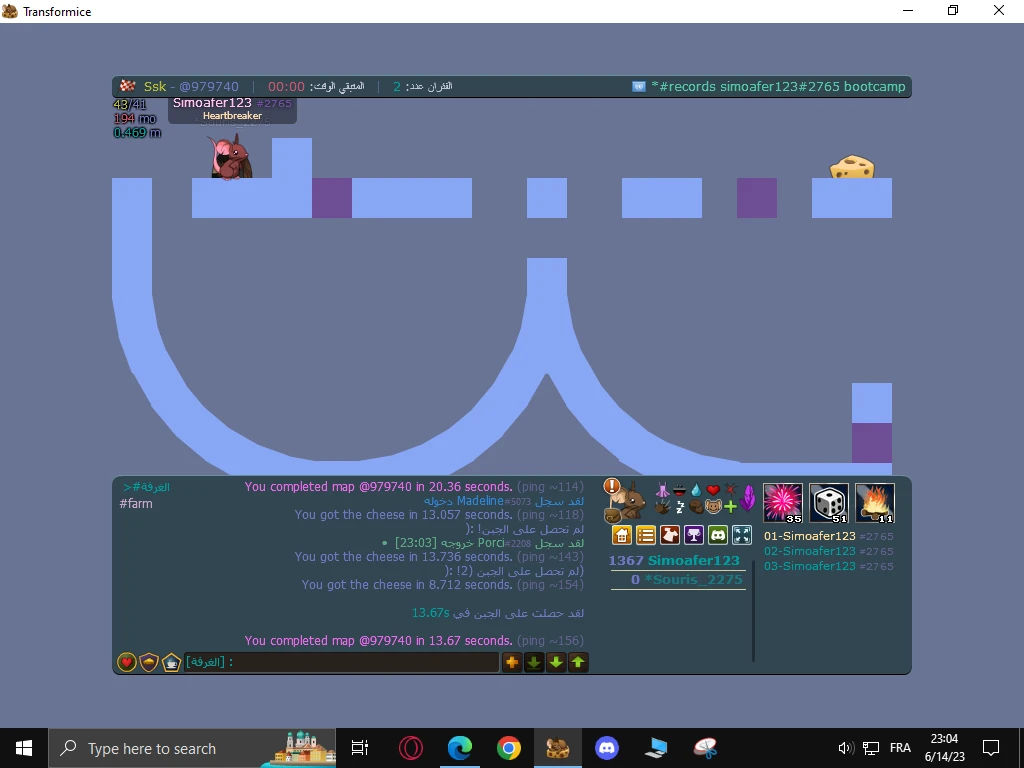Launch Google Chrome from the taskbar
This screenshot has height=768, width=1024.
point(509,748)
